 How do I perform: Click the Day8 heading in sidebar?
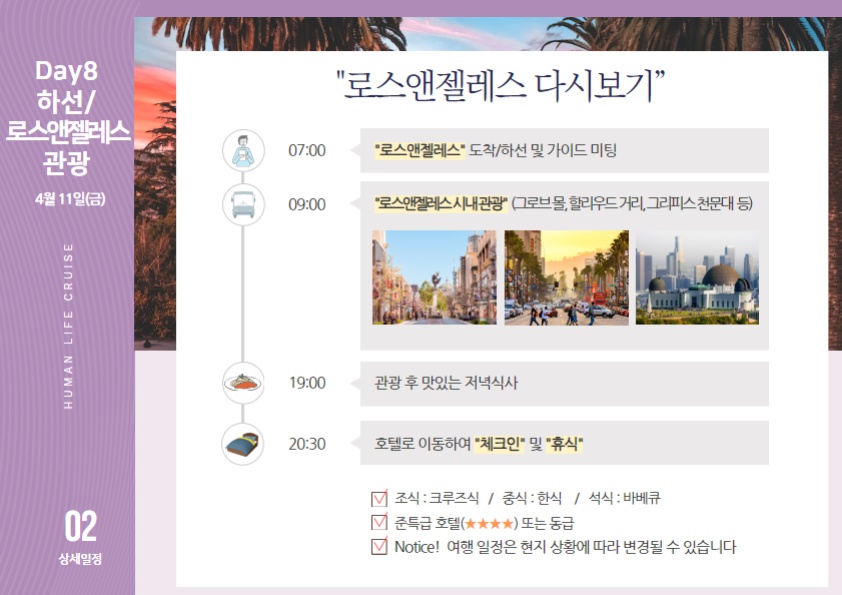pyautogui.click(x=67, y=70)
